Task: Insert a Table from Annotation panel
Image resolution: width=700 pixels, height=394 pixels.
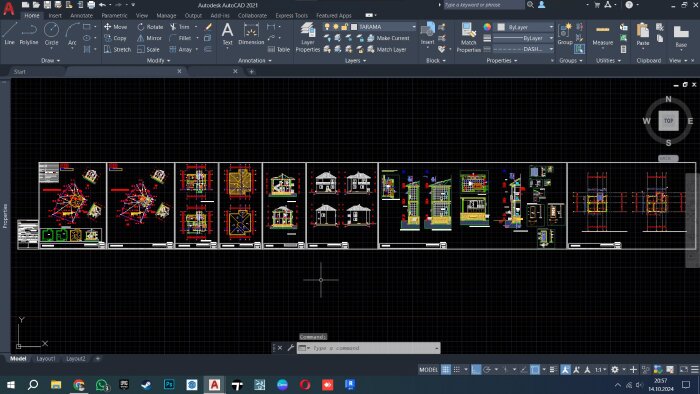Action: 279,50
